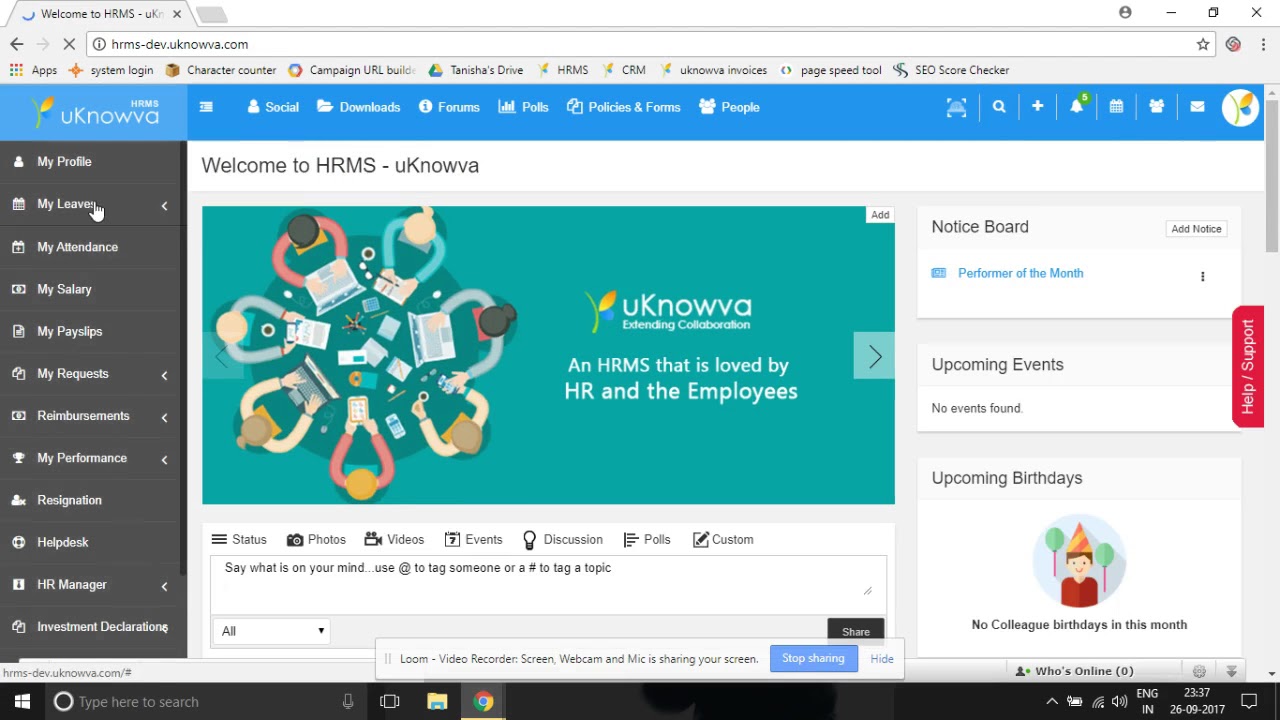Image resolution: width=1280 pixels, height=720 pixels.
Task: Click the search magnifier icon in header
Action: click(x=999, y=107)
